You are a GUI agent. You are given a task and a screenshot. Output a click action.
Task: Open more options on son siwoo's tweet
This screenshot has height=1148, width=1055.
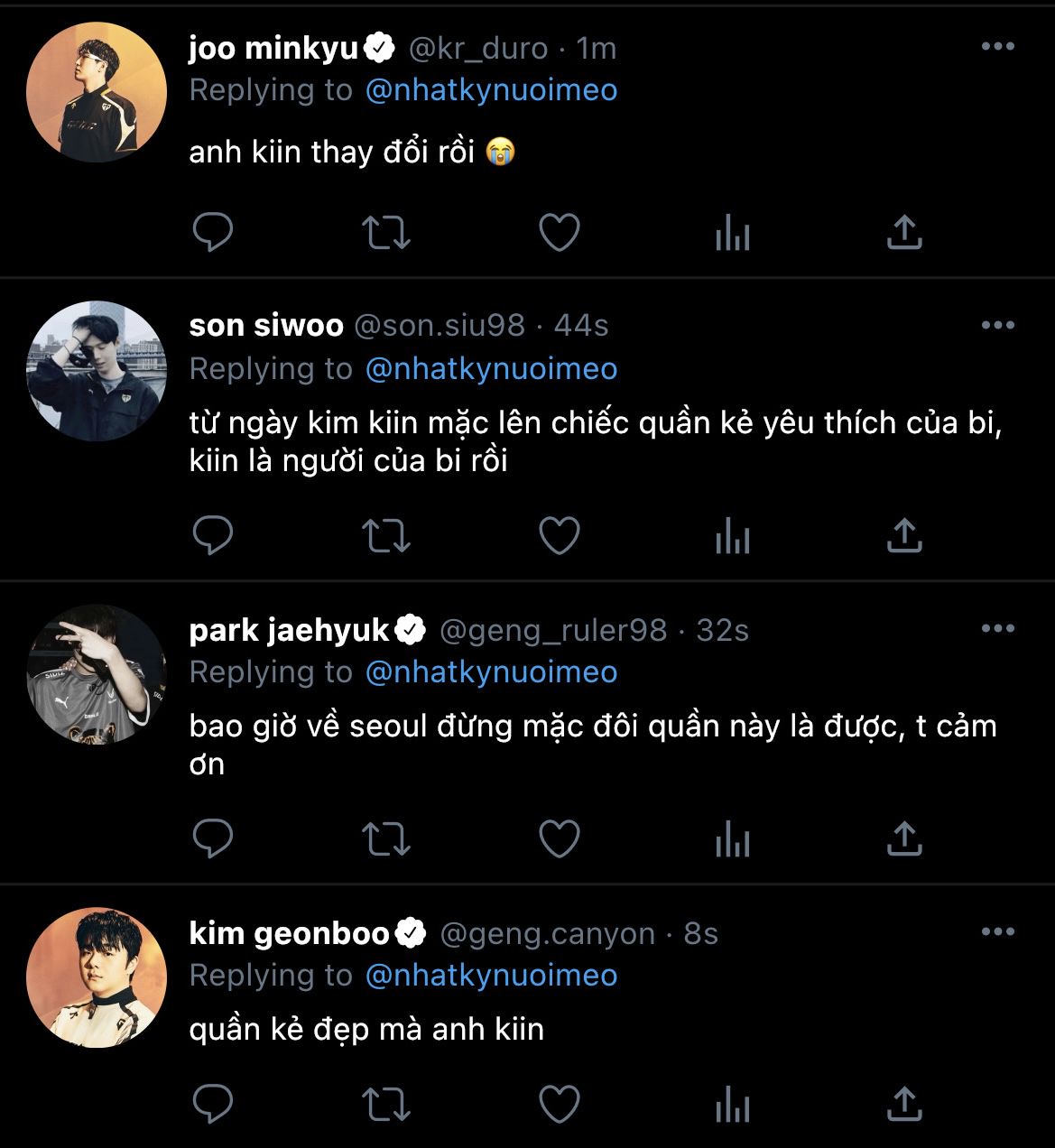pos(997,326)
